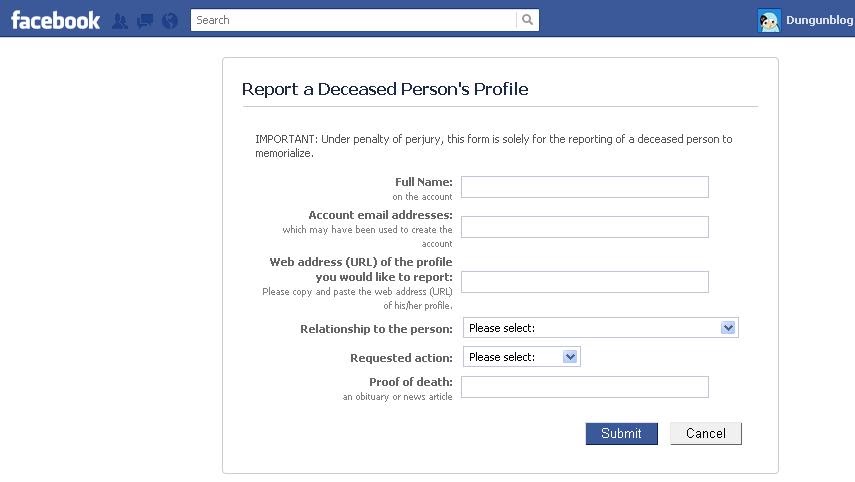This screenshot has width=855, height=482.
Task: Click the Requested action dropdown arrow
Action: [570, 357]
